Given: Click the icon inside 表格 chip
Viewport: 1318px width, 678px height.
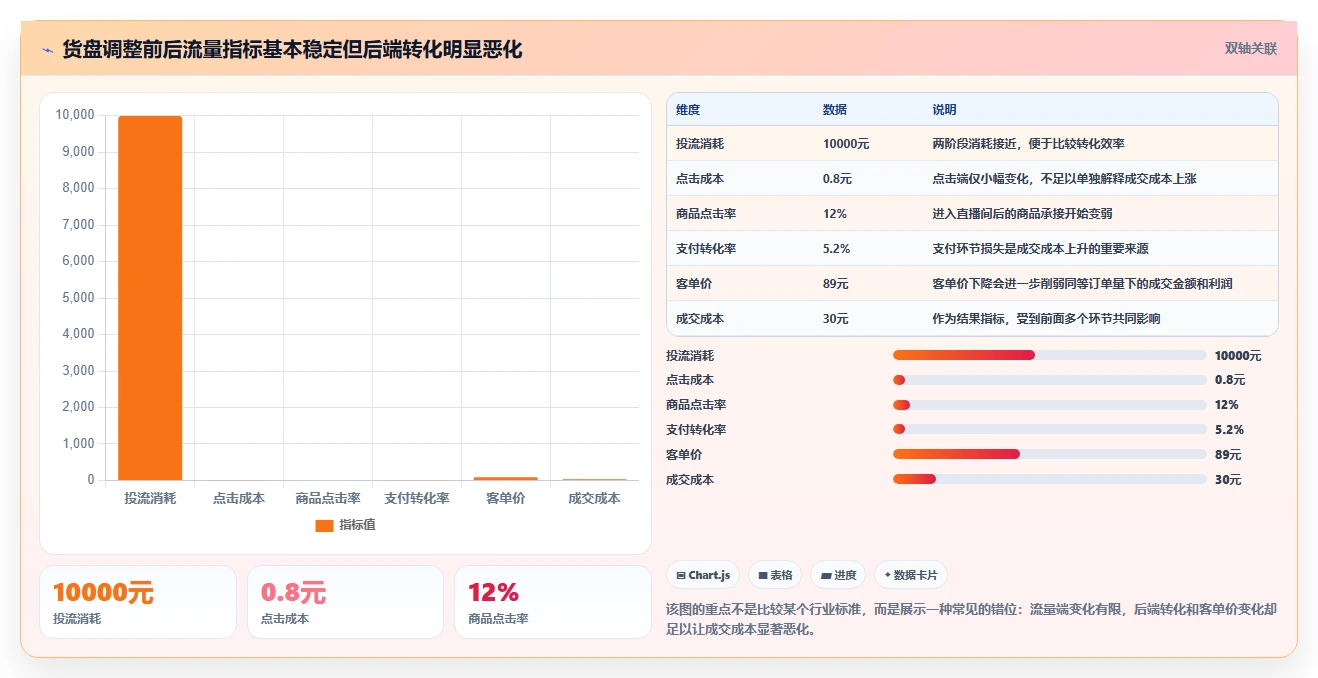Looking at the screenshot, I should (763, 576).
